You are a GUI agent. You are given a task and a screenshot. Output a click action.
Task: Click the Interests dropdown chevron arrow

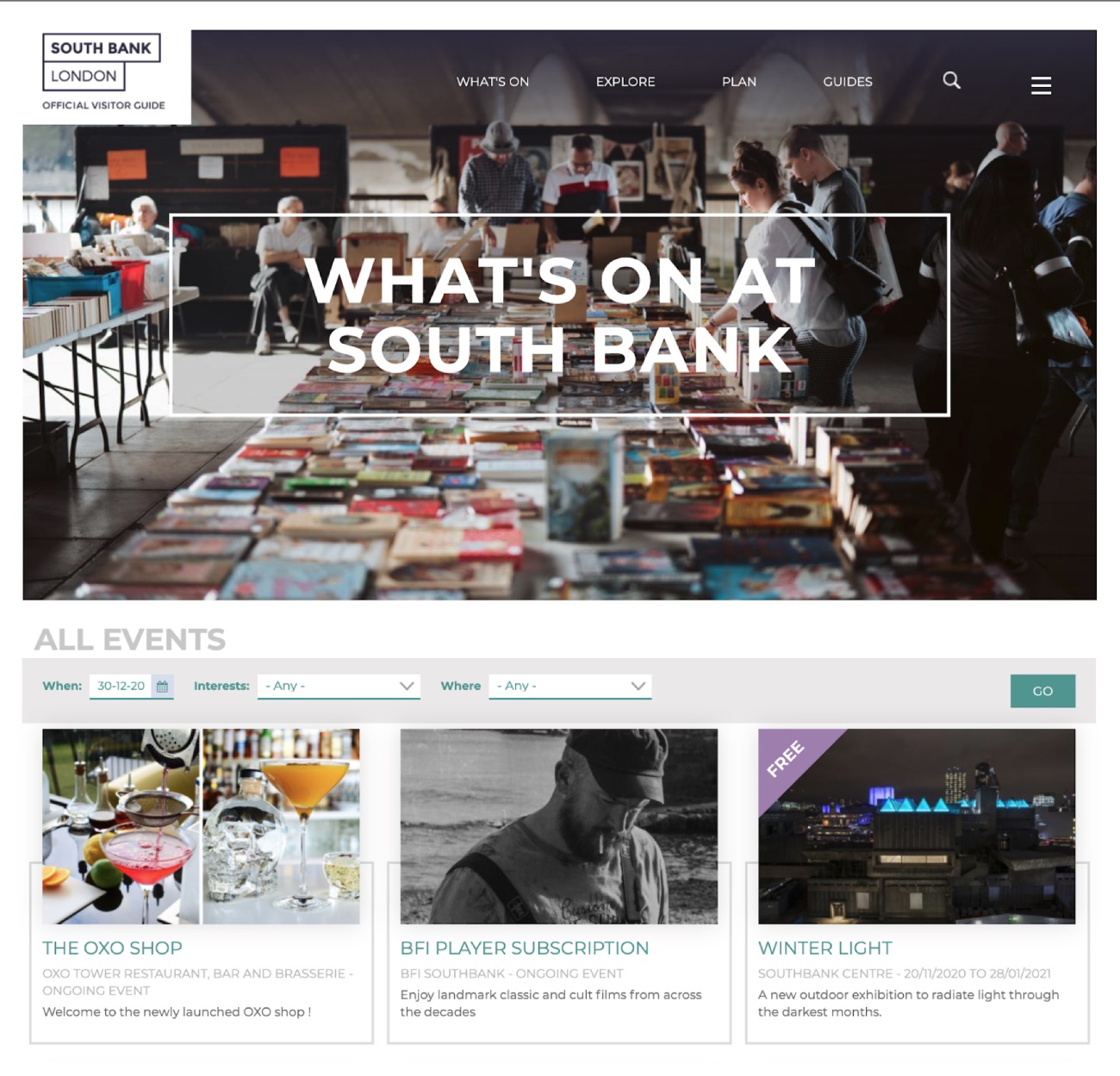click(x=407, y=686)
